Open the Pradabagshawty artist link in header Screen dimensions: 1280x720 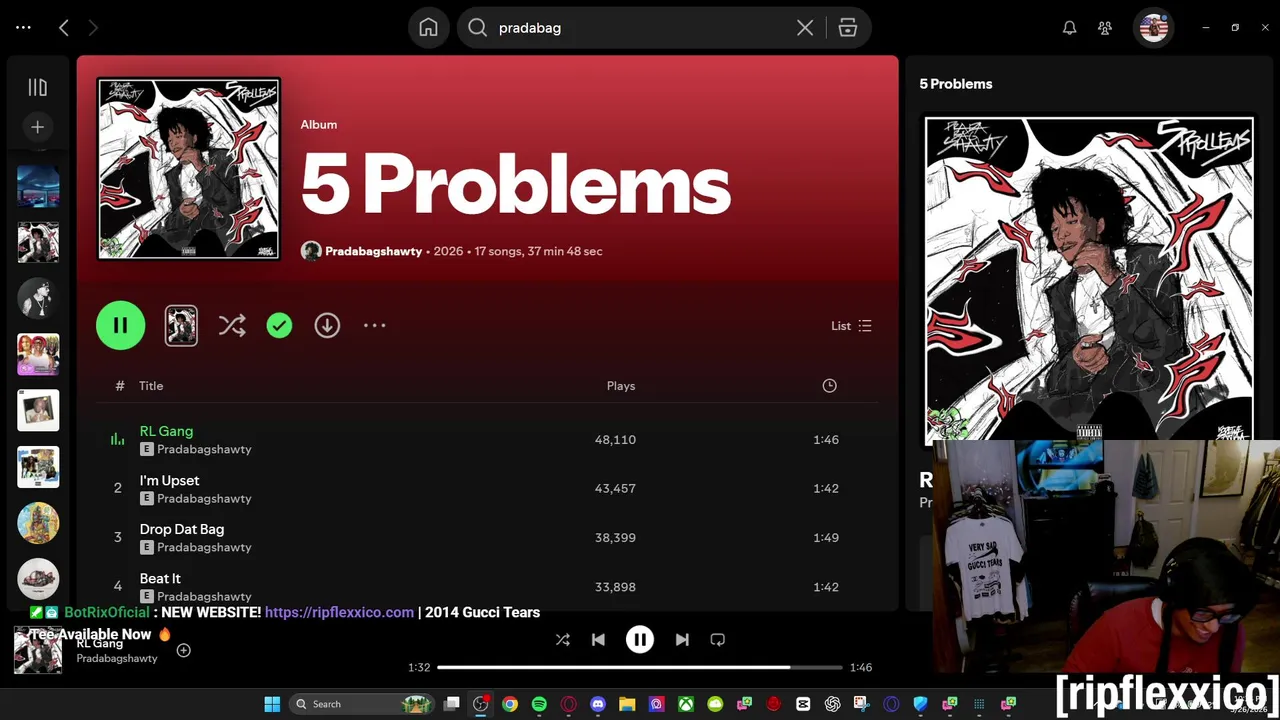coord(373,251)
